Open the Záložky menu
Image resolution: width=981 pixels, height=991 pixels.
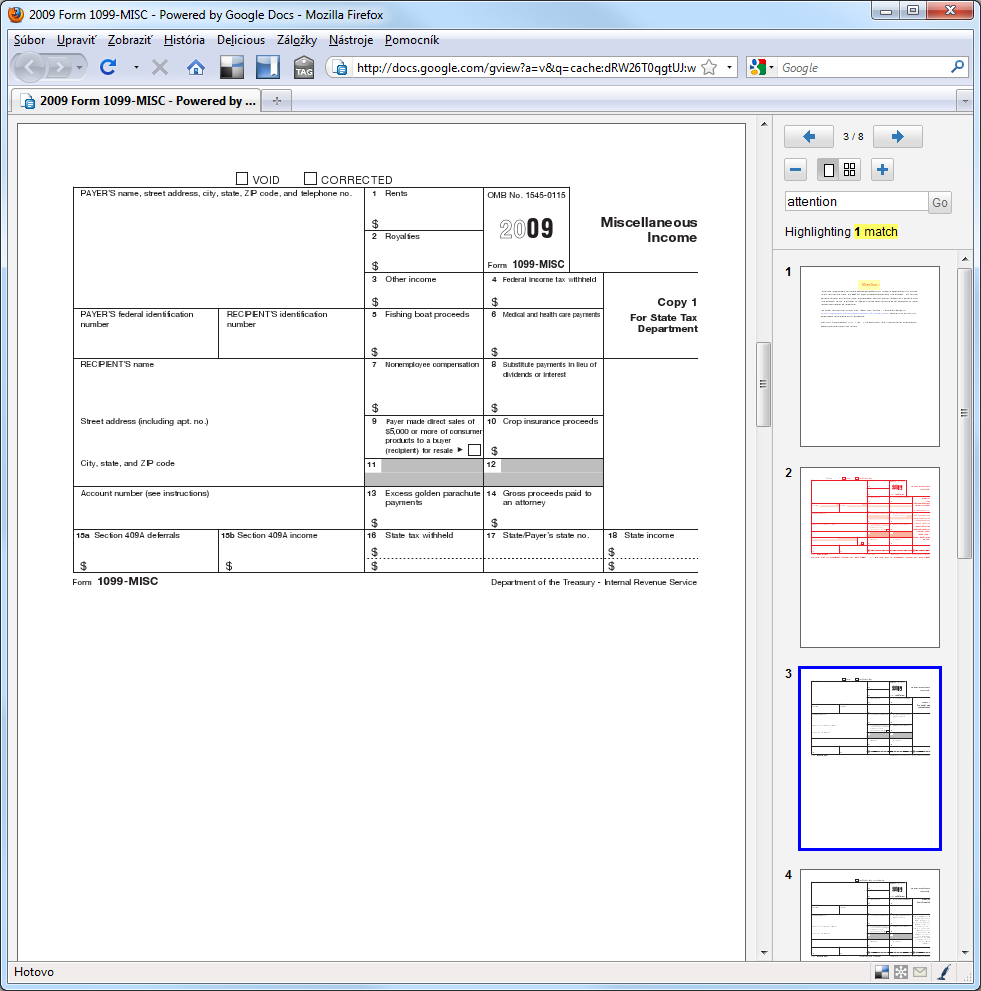click(297, 40)
